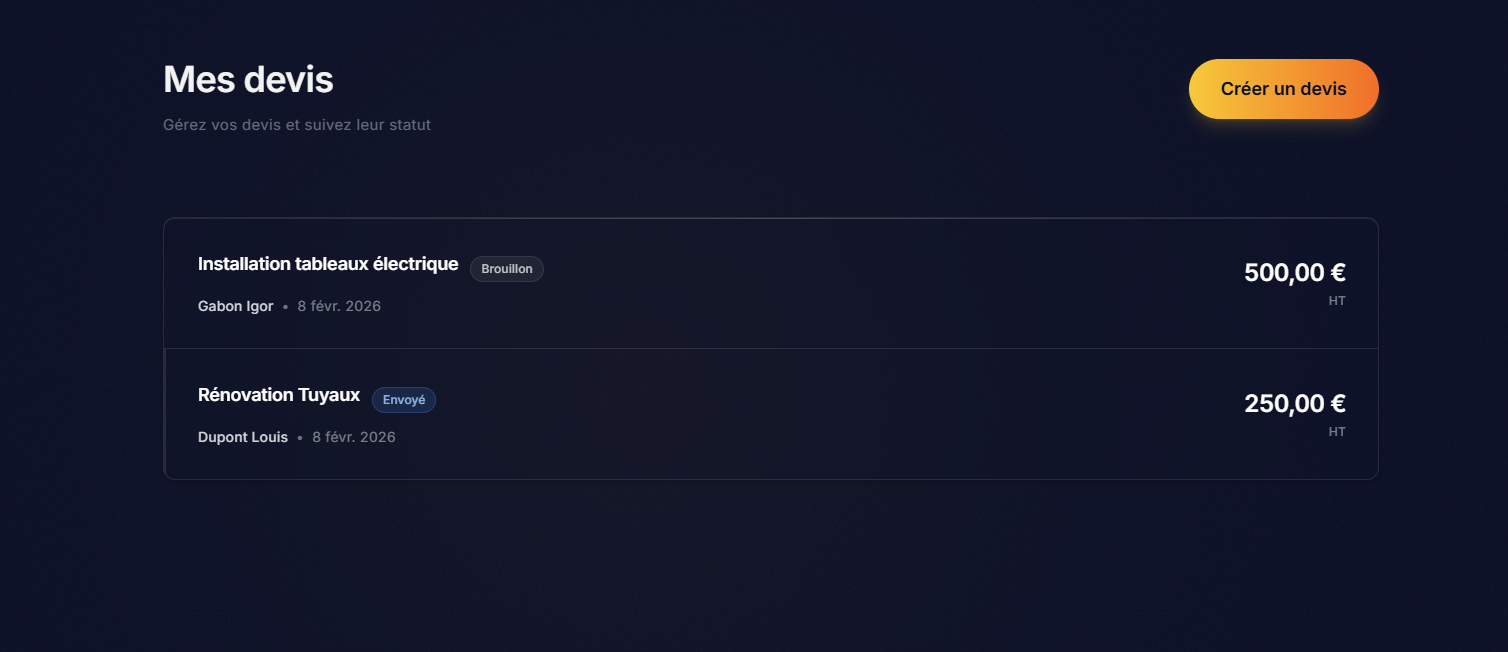Click the Brouillon status badge
This screenshot has height=652, width=1508.
pyautogui.click(x=507, y=269)
